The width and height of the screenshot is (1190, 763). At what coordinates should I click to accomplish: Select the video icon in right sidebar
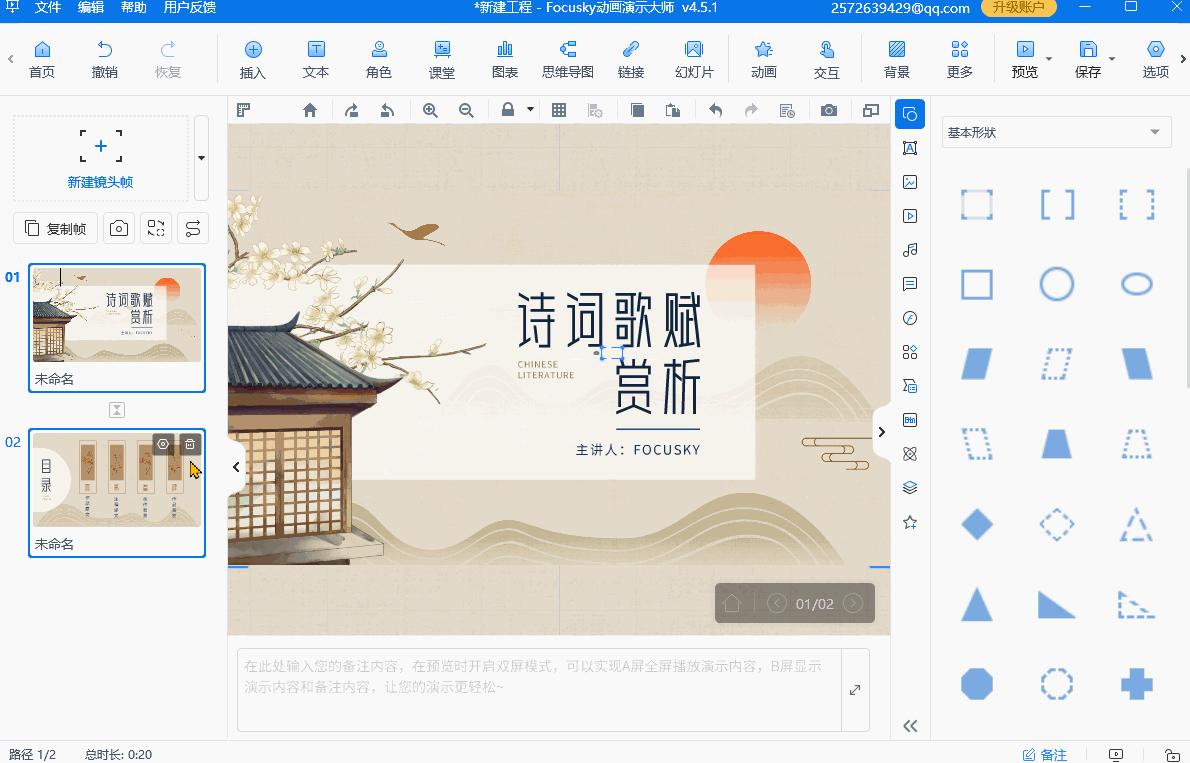(x=909, y=215)
